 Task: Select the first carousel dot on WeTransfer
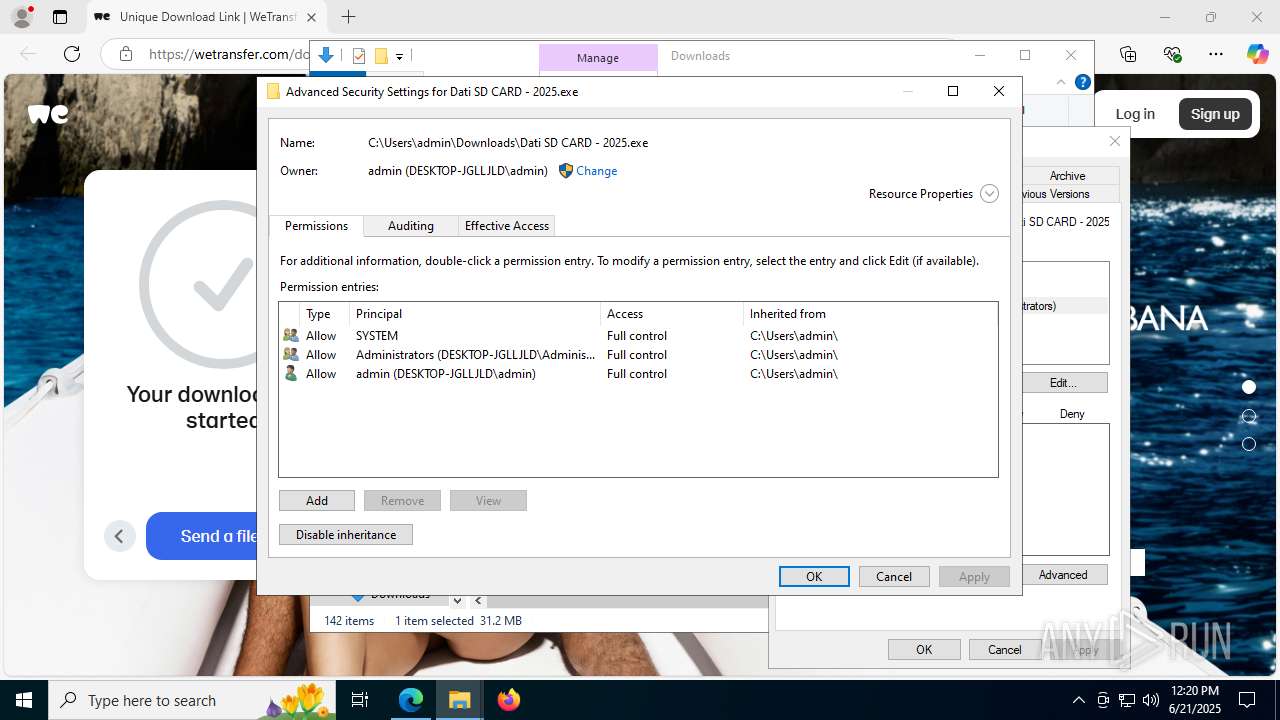pyautogui.click(x=1248, y=387)
